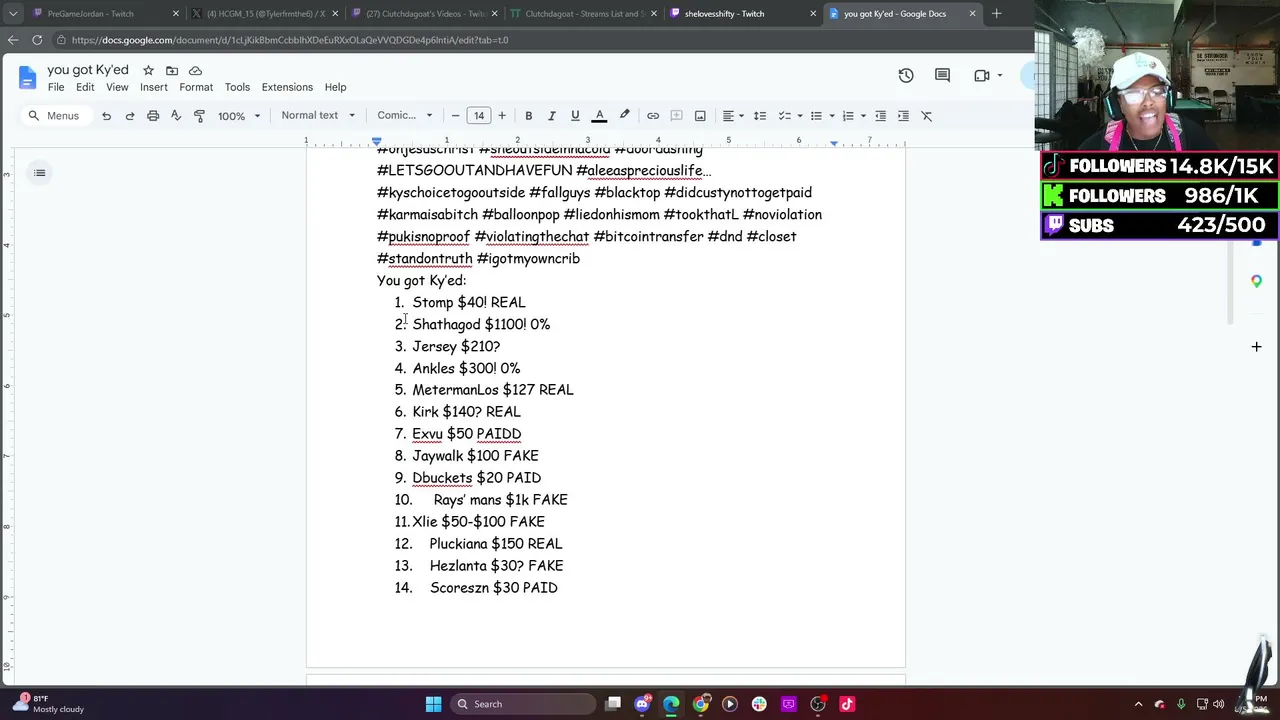Click the text Shathagod $1100! 0%
The image size is (1280, 720).
481,324
